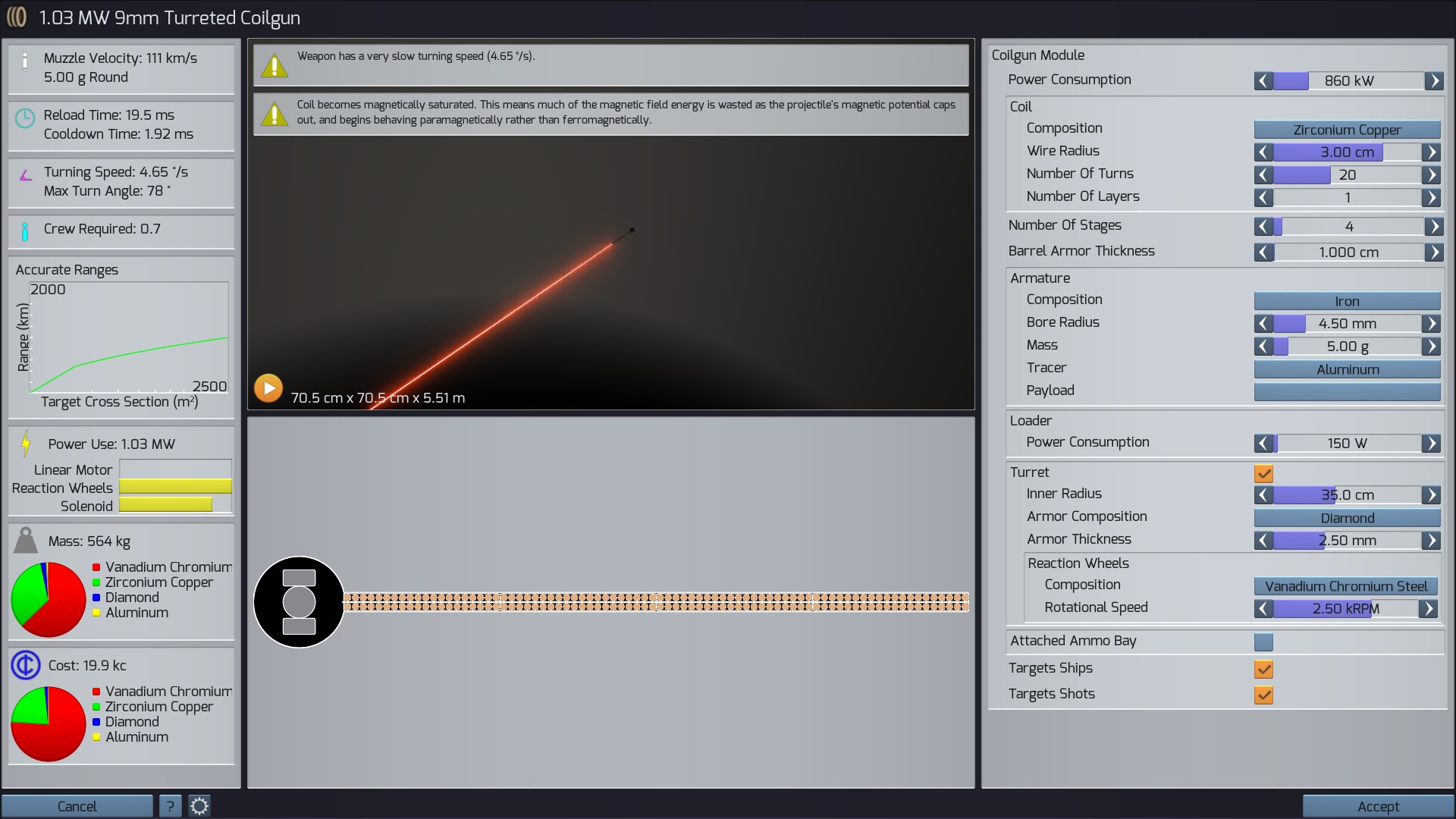
Task: Open the Diamond armor composition selector
Action: 1347,518
